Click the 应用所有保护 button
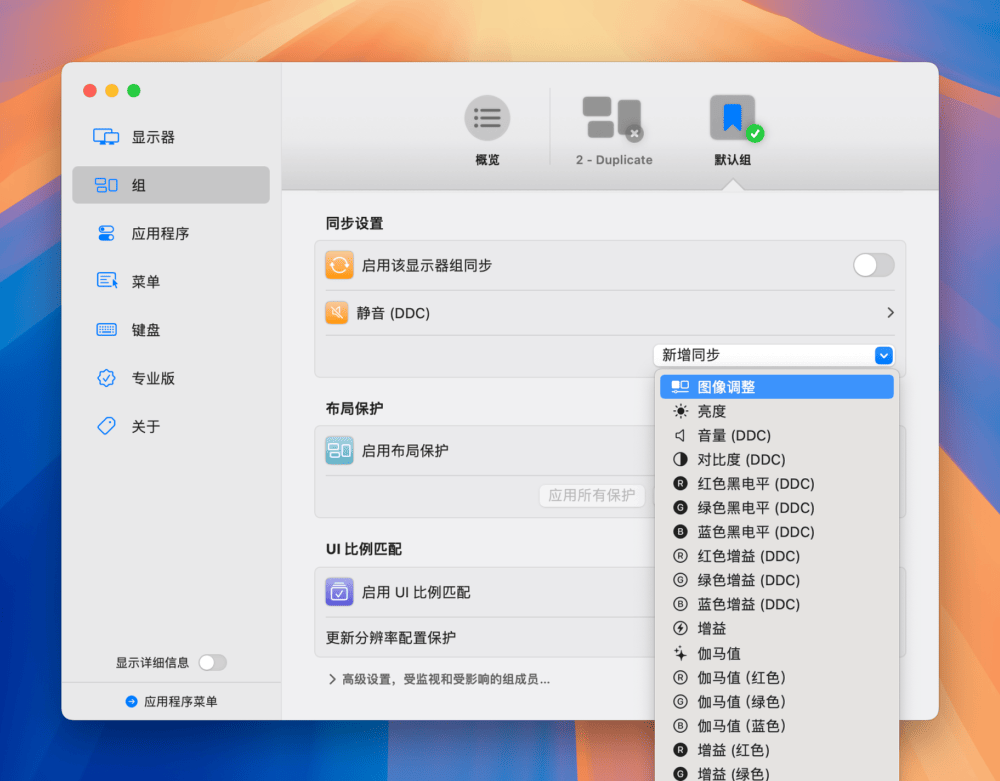The image size is (1000, 781). pyautogui.click(x=592, y=495)
